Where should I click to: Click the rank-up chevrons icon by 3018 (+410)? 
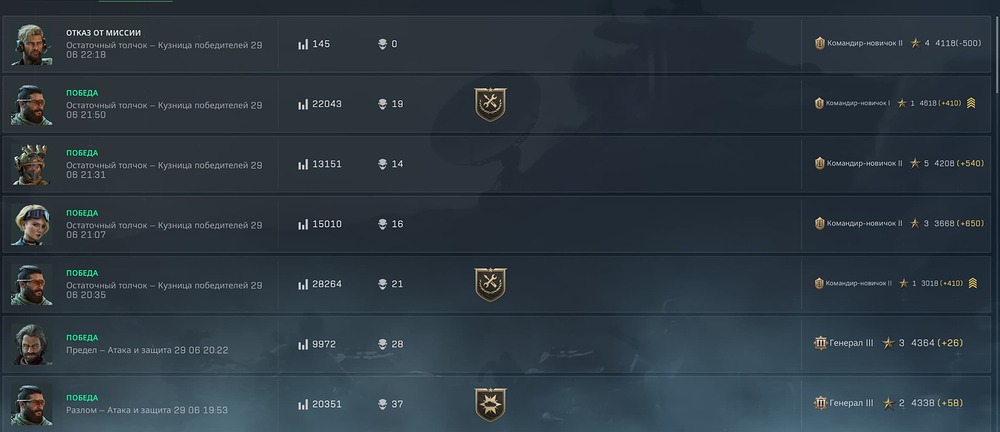[972, 283]
